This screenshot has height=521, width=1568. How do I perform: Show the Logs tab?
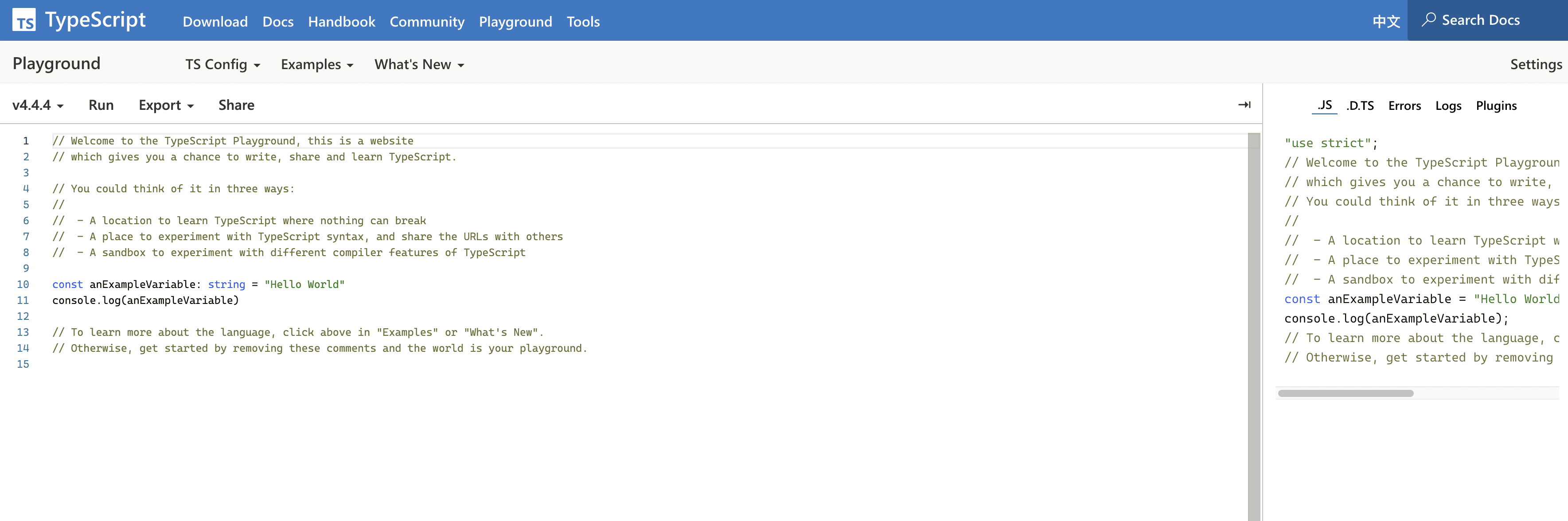click(x=1447, y=106)
